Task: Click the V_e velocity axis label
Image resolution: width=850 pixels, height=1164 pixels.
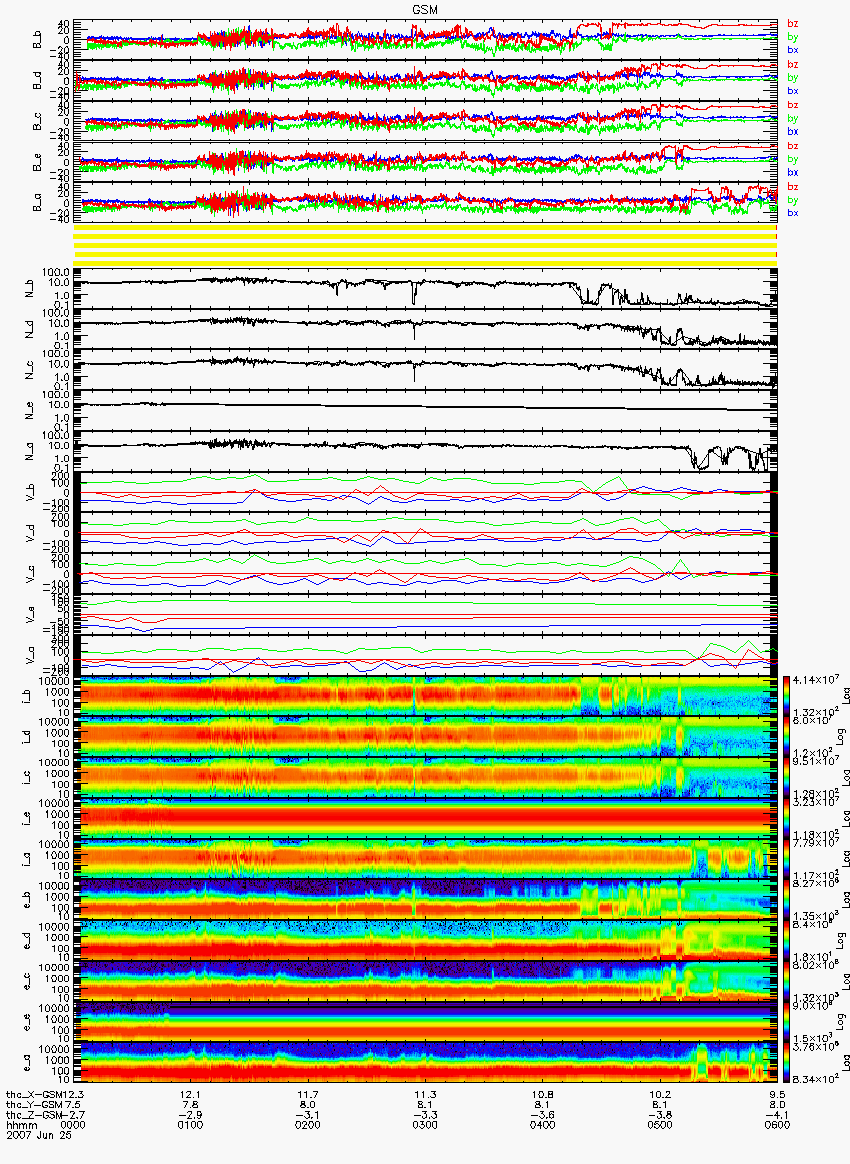Action: (30, 614)
